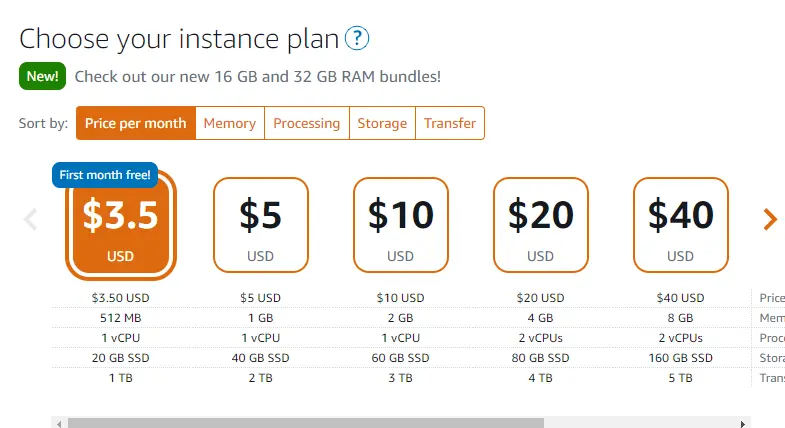Click the 160 GB SSD storage spec
The image size is (785, 428).
(680, 358)
